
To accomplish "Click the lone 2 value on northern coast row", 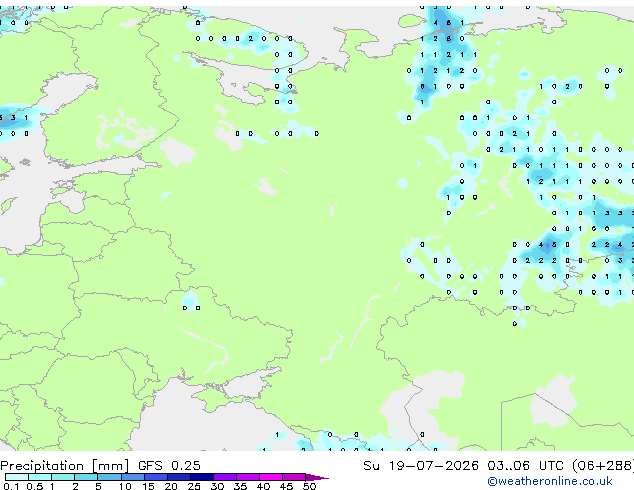I will click(x=250, y=39).
